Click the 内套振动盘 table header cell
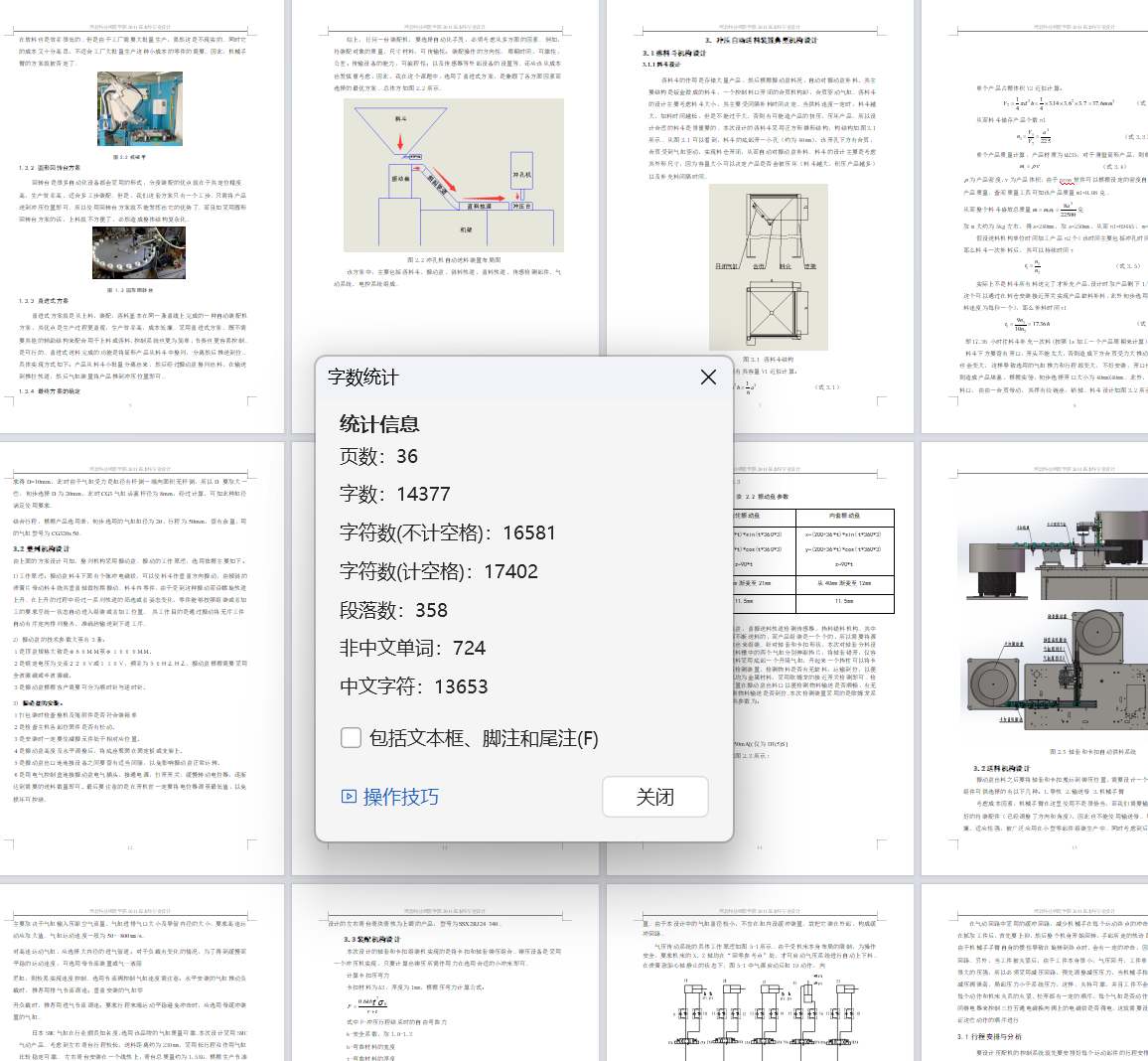This screenshot has height=1061, width=1148. pyautogui.click(x=844, y=516)
